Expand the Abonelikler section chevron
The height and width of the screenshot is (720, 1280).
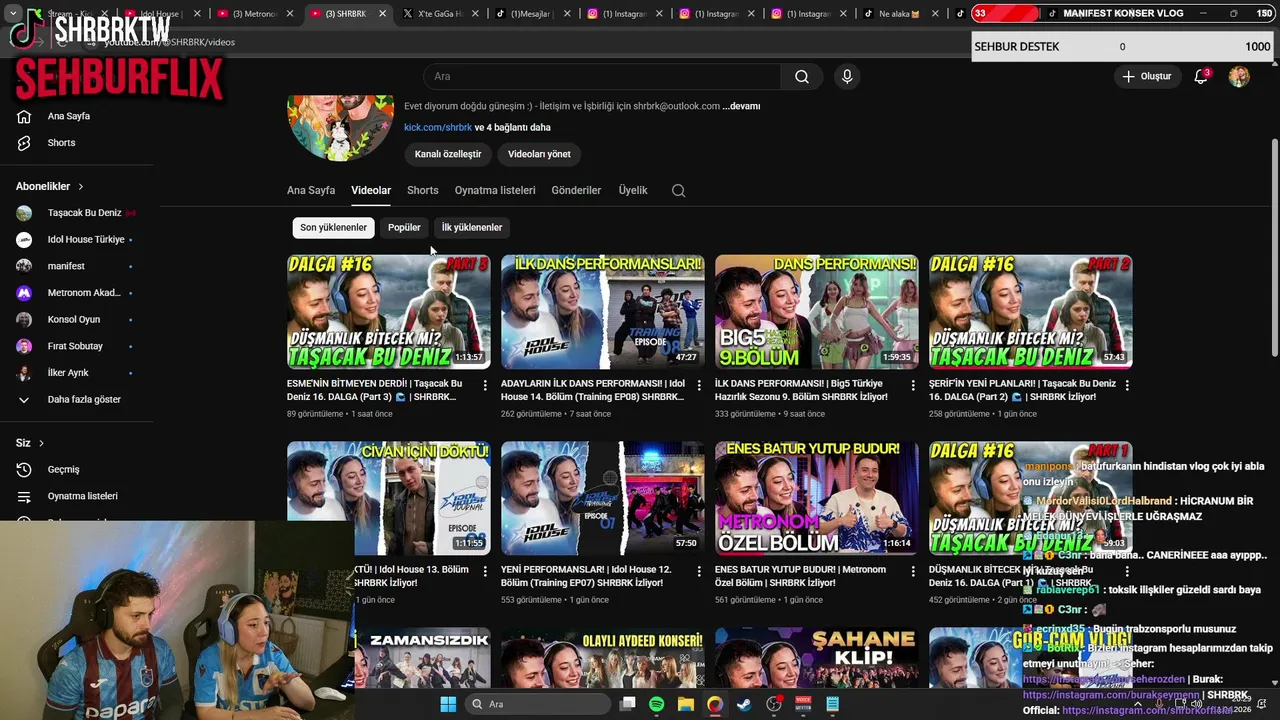[81, 187]
